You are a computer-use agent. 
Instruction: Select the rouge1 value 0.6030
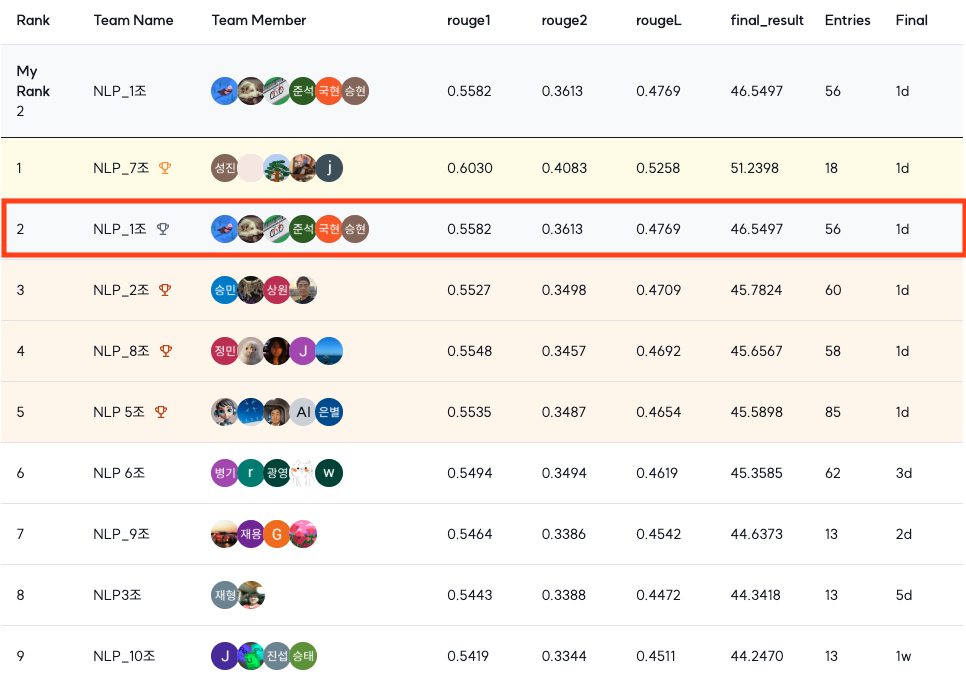[x=470, y=167]
